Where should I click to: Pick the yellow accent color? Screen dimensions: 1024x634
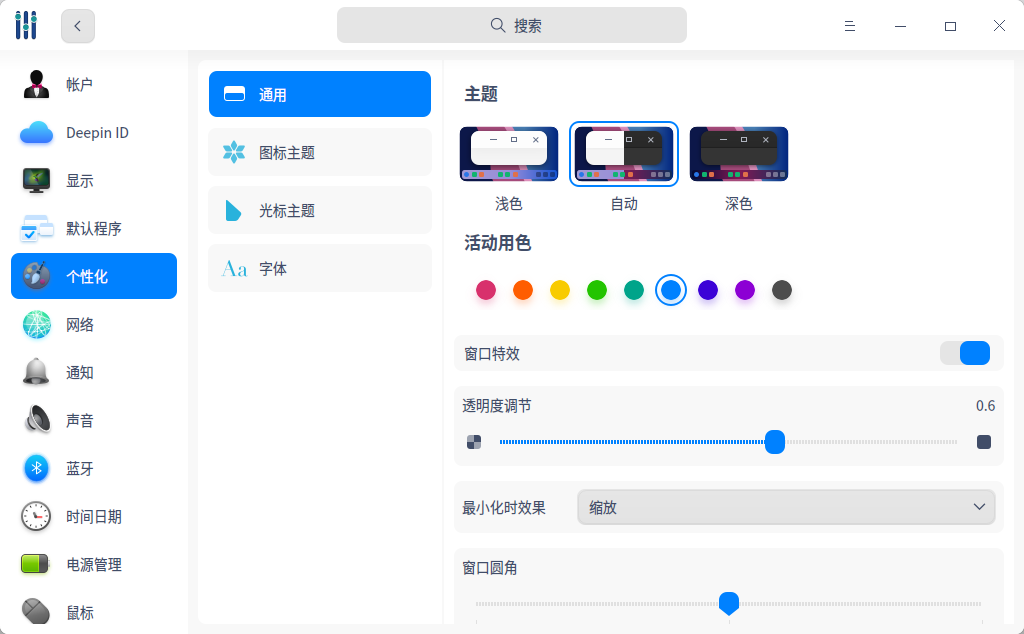(560, 290)
